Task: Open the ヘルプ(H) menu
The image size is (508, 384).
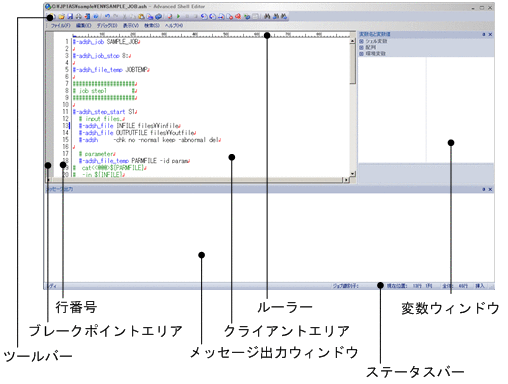Action: pyautogui.click(x=174, y=26)
